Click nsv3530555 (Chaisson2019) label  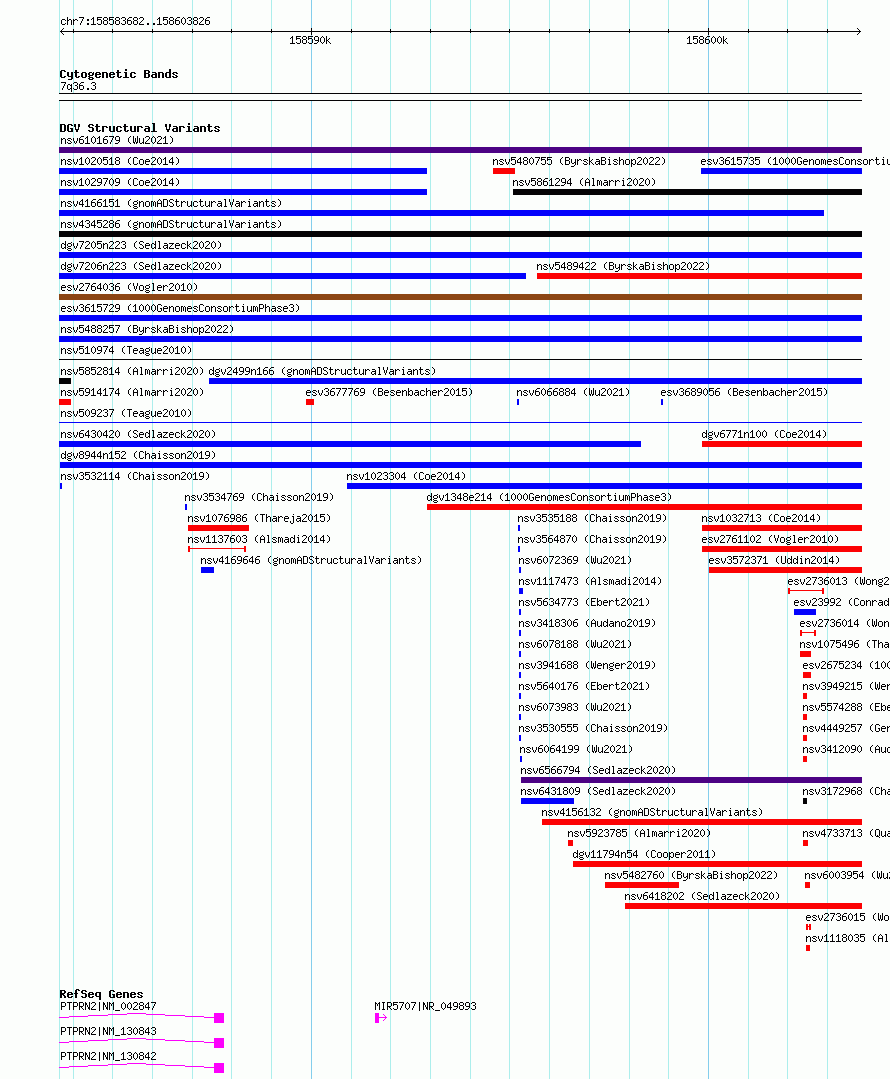(x=593, y=728)
